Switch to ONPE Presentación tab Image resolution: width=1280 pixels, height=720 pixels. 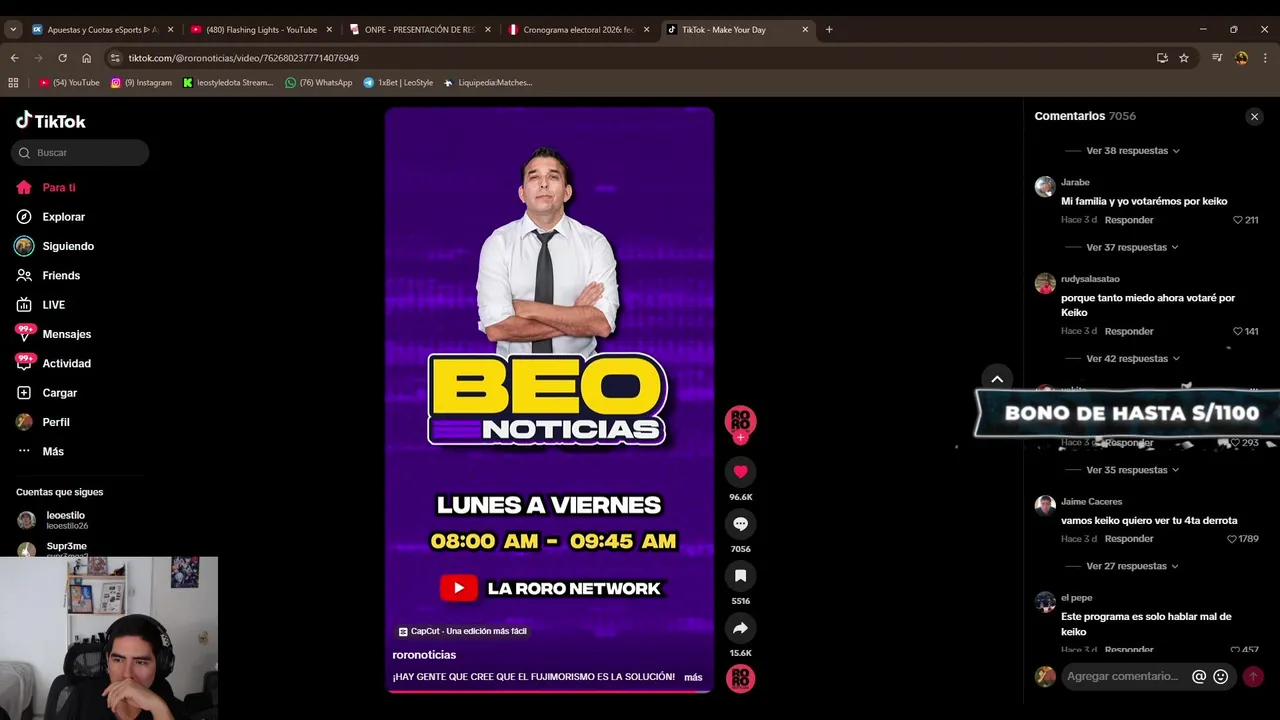(x=418, y=30)
